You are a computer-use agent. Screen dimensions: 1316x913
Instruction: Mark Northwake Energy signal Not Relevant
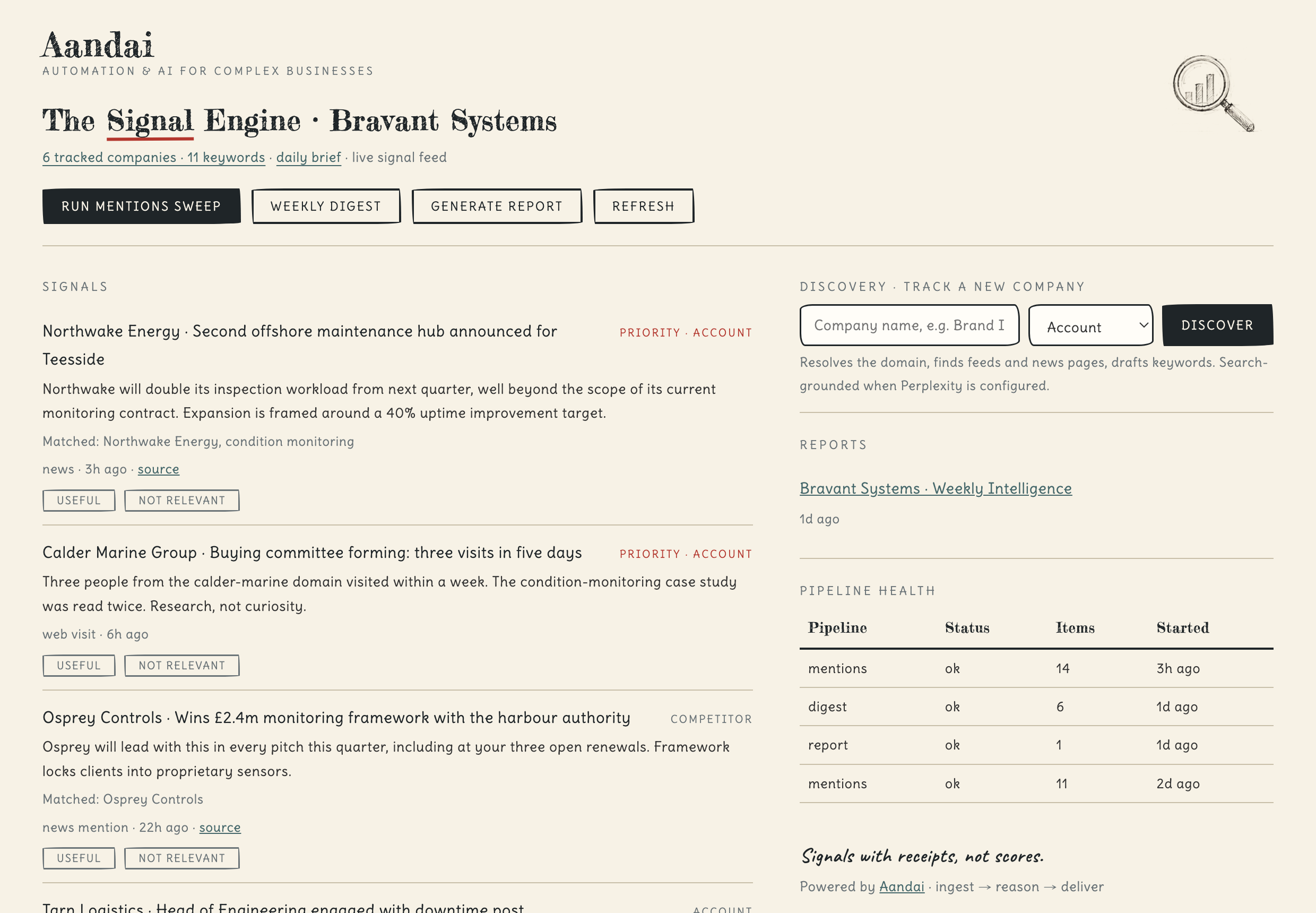[182, 501]
